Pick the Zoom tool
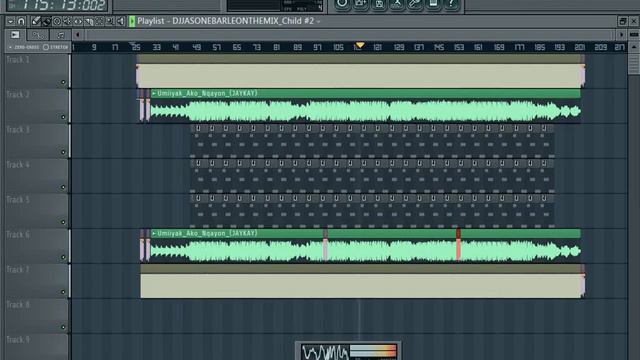 coord(110,21)
